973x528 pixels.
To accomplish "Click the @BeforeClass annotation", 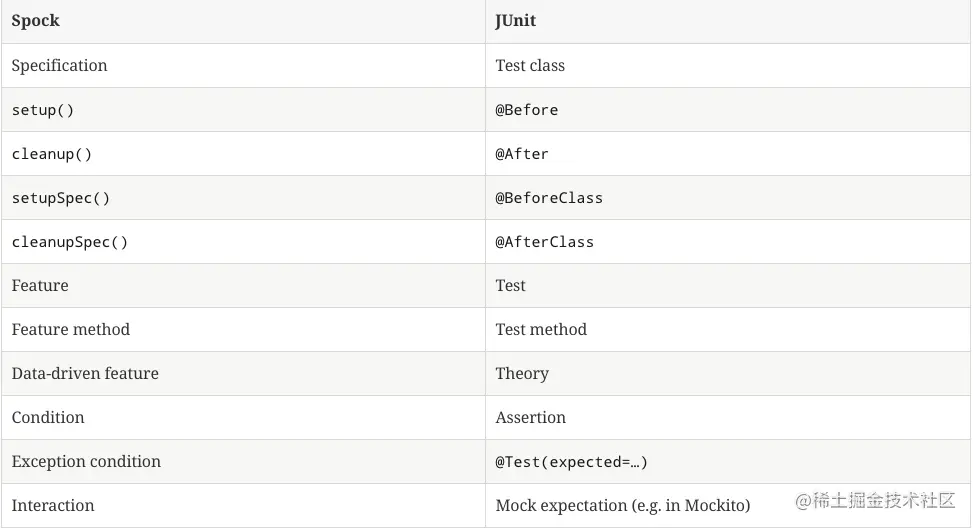I will point(549,198).
